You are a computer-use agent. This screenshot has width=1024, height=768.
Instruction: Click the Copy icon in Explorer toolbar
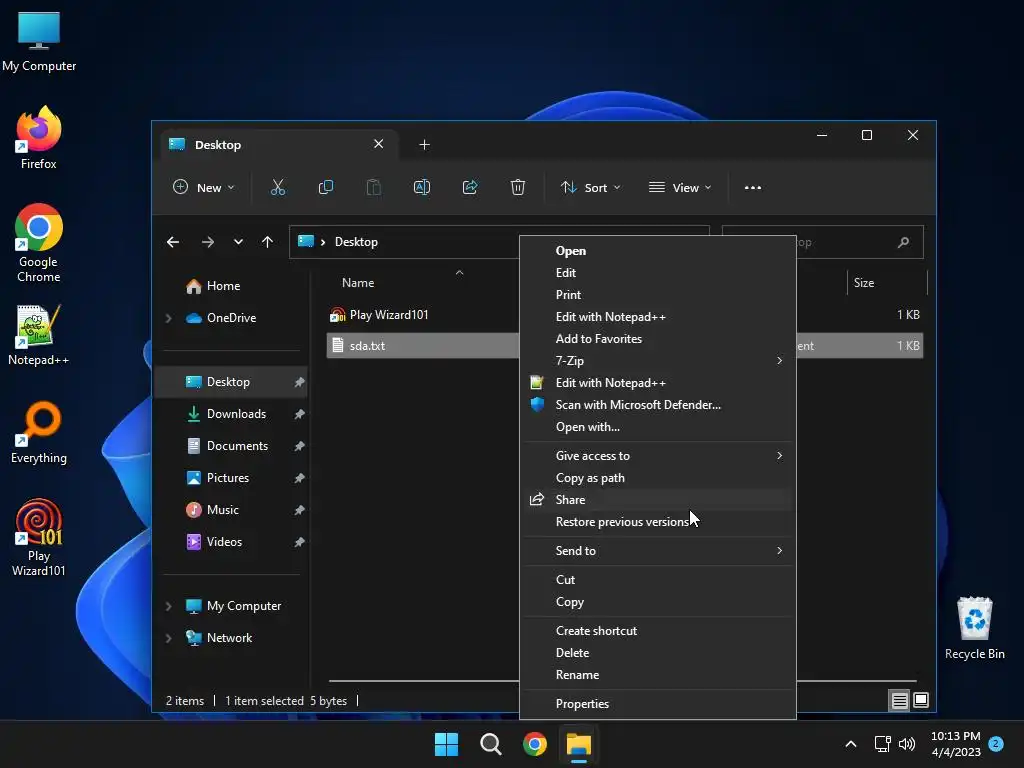[x=325, y=187]
